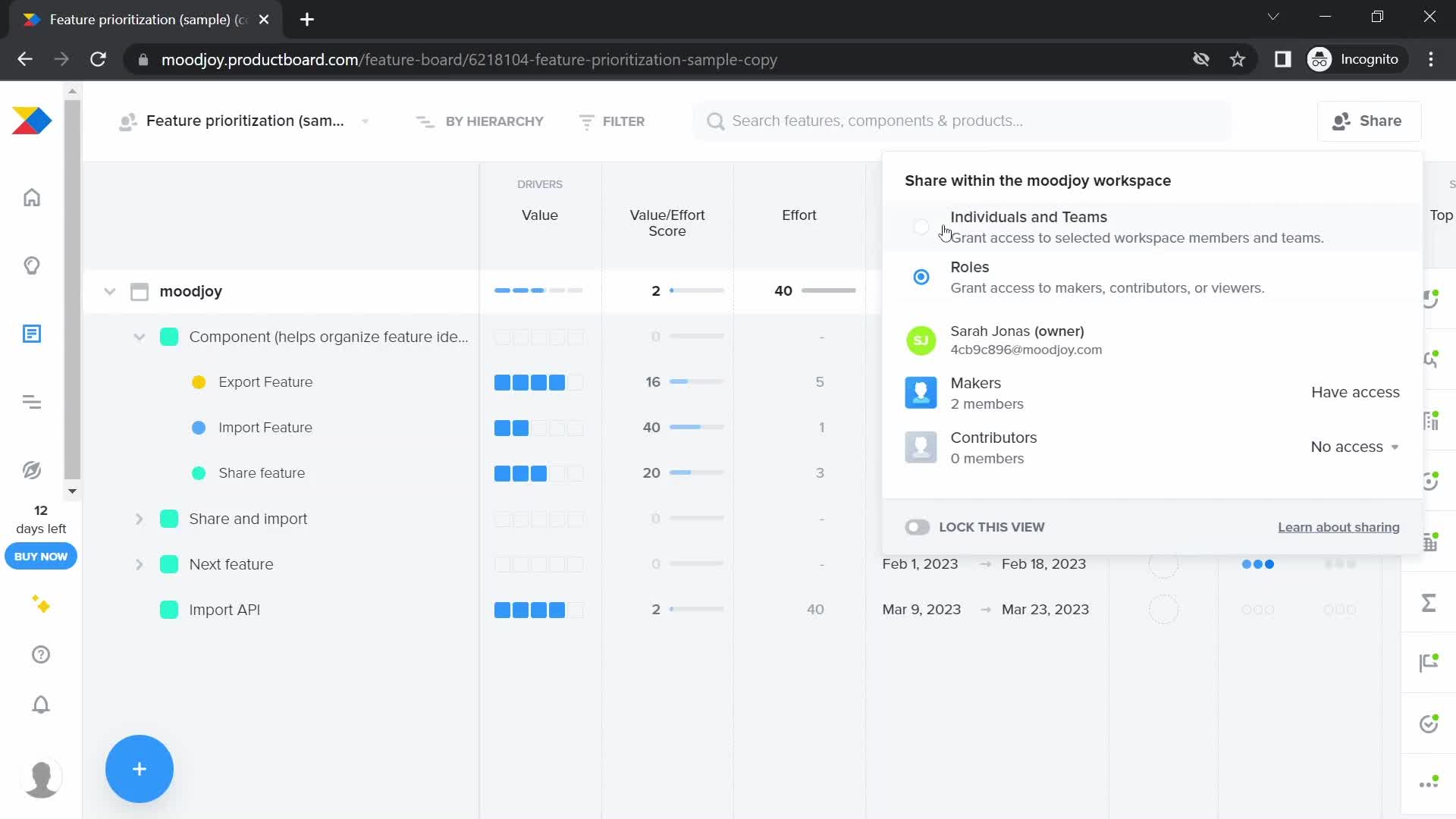Screen dimensions: 1456x819
Task: Set the Value rating for Export Feature
Action: point(539,382)
